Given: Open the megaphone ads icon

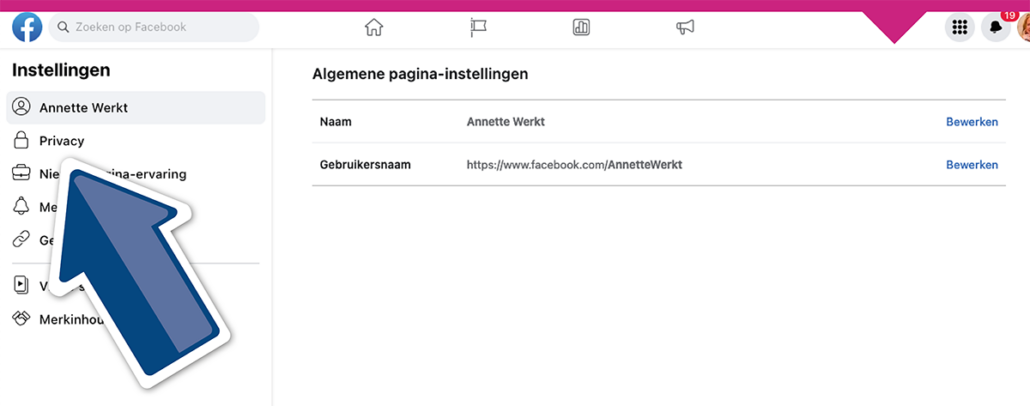Looking at the screenshot, I should tap(685, 27).
